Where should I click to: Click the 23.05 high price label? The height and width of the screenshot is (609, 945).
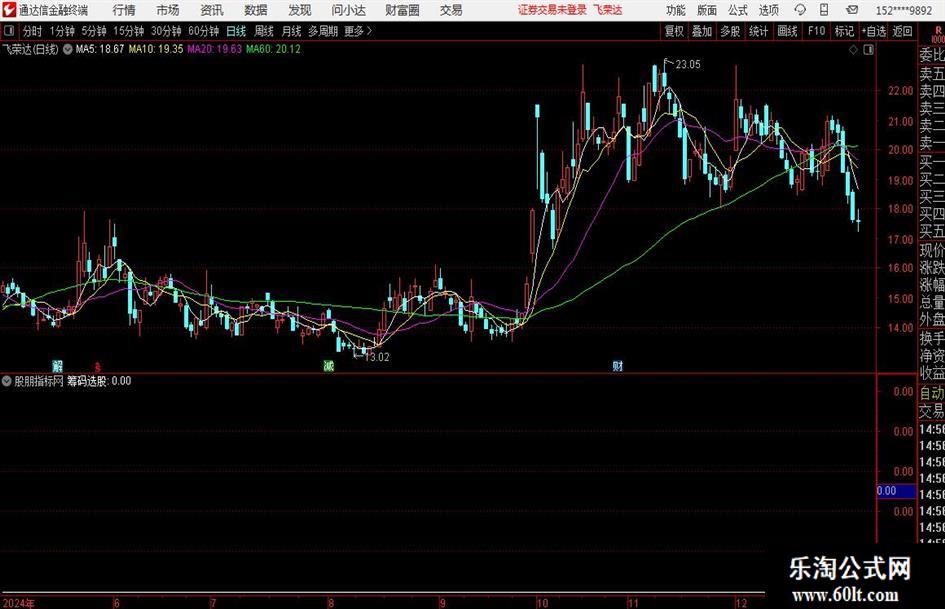click(x=688, y=65)
